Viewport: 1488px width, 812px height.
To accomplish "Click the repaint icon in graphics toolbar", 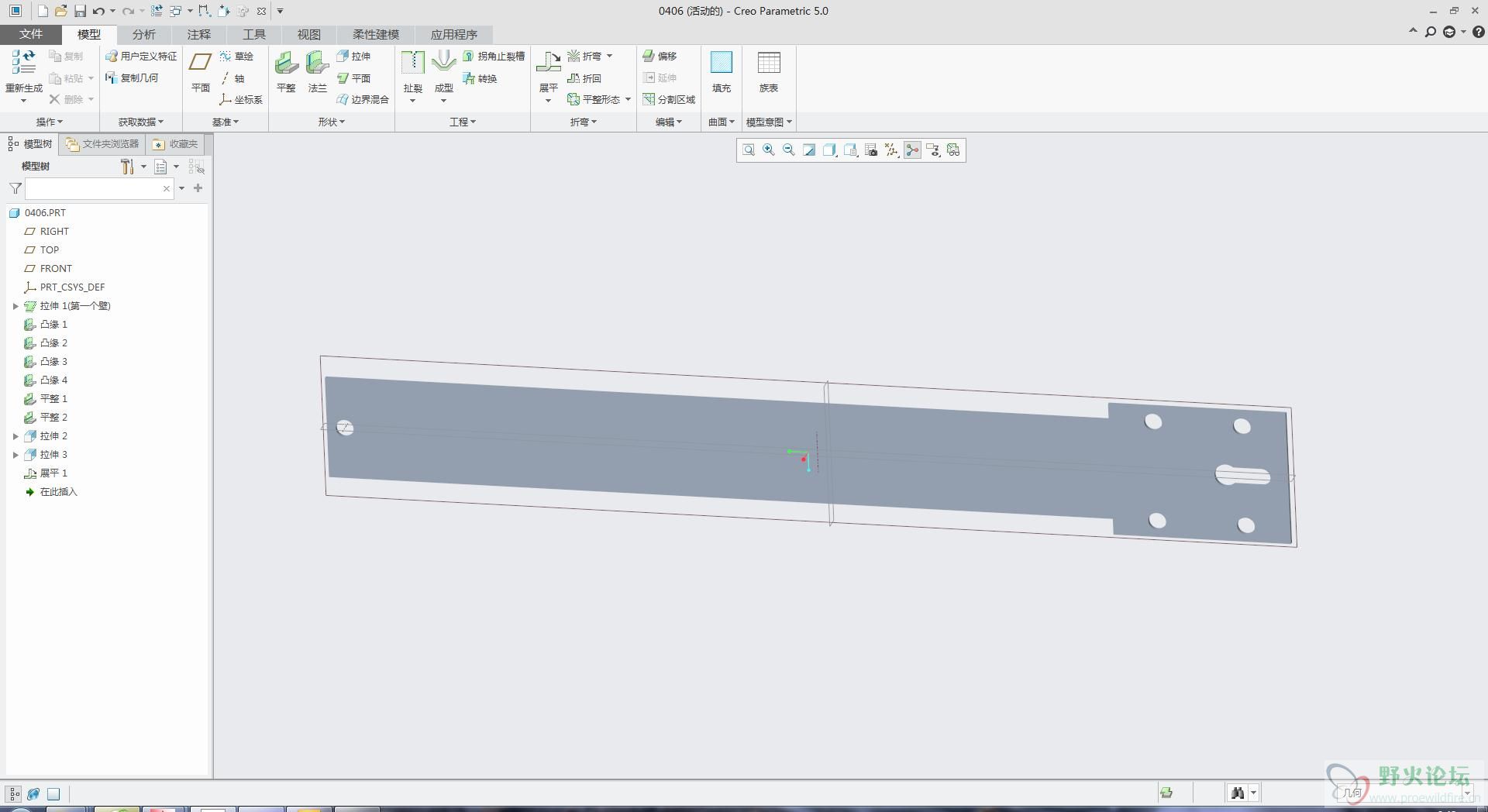I will click(809, 150).
